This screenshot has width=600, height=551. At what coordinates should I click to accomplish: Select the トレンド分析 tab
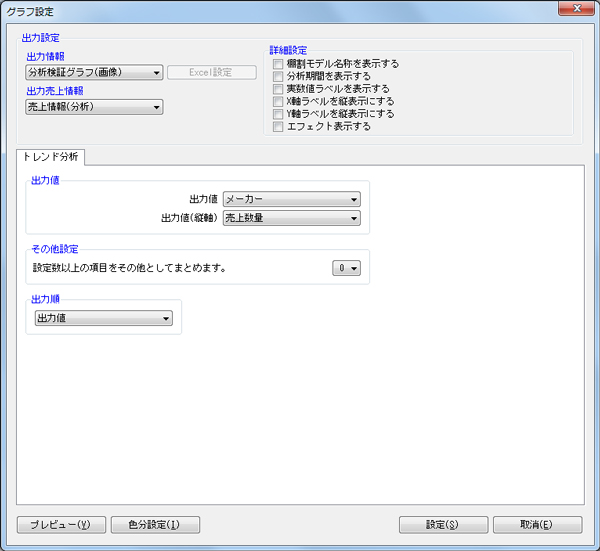point(51,156)
